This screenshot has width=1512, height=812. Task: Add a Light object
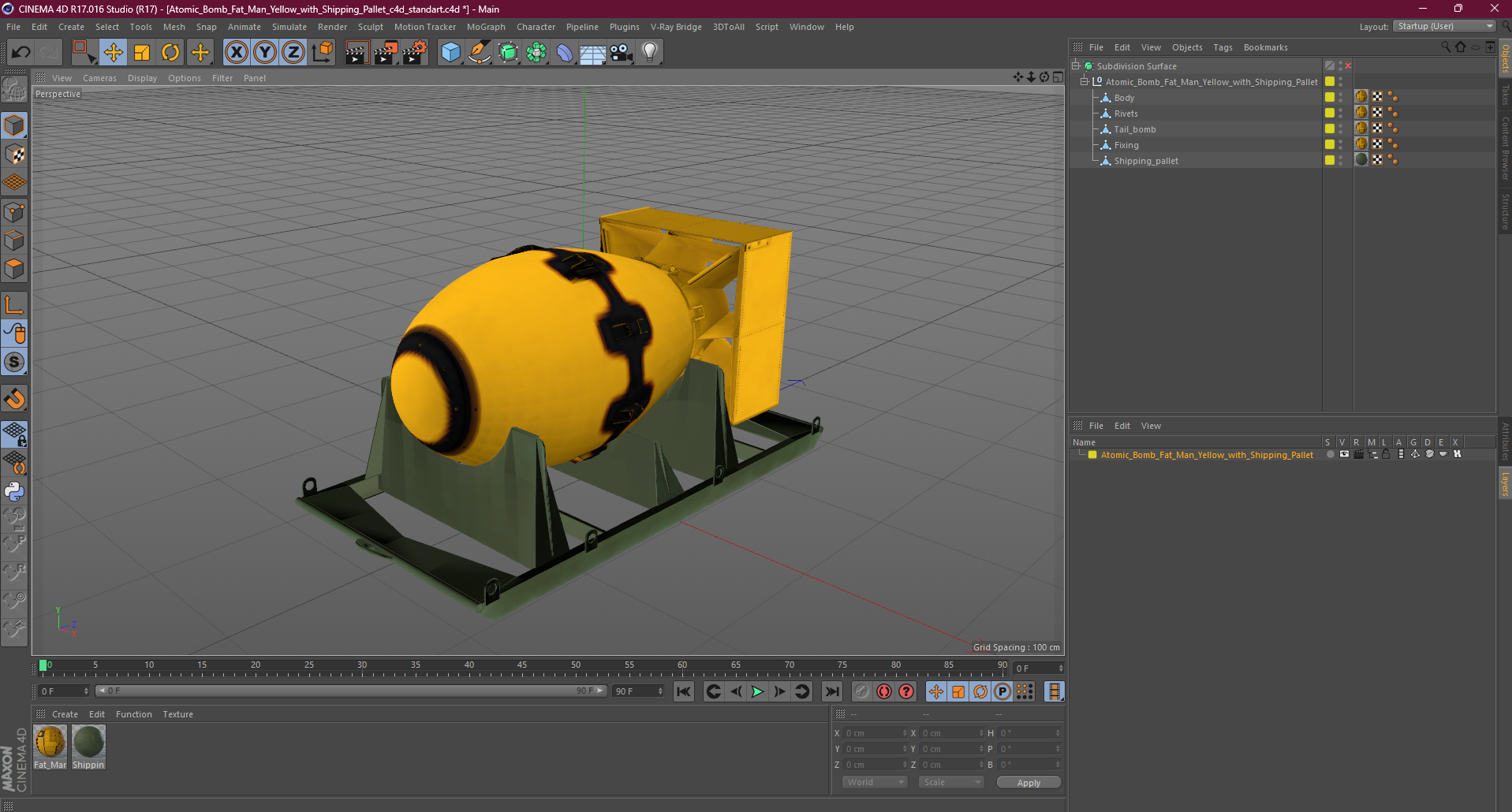click(650, 53)
